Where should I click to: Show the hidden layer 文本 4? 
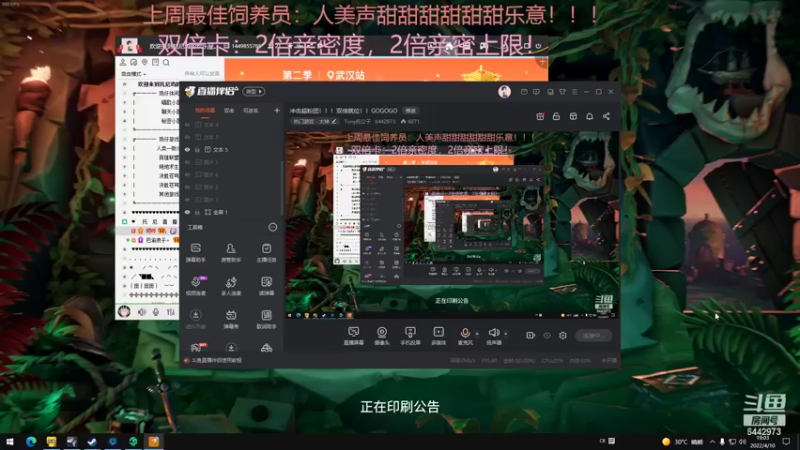coord(187,124)
